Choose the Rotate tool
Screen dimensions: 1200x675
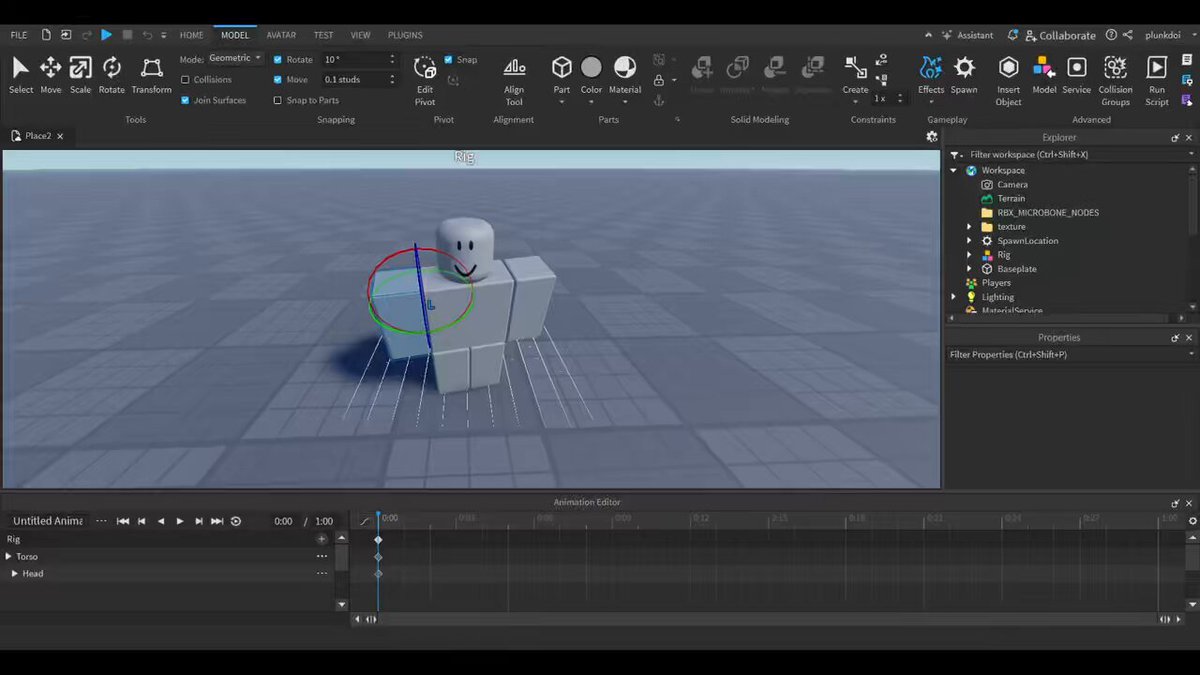(112, 75)
